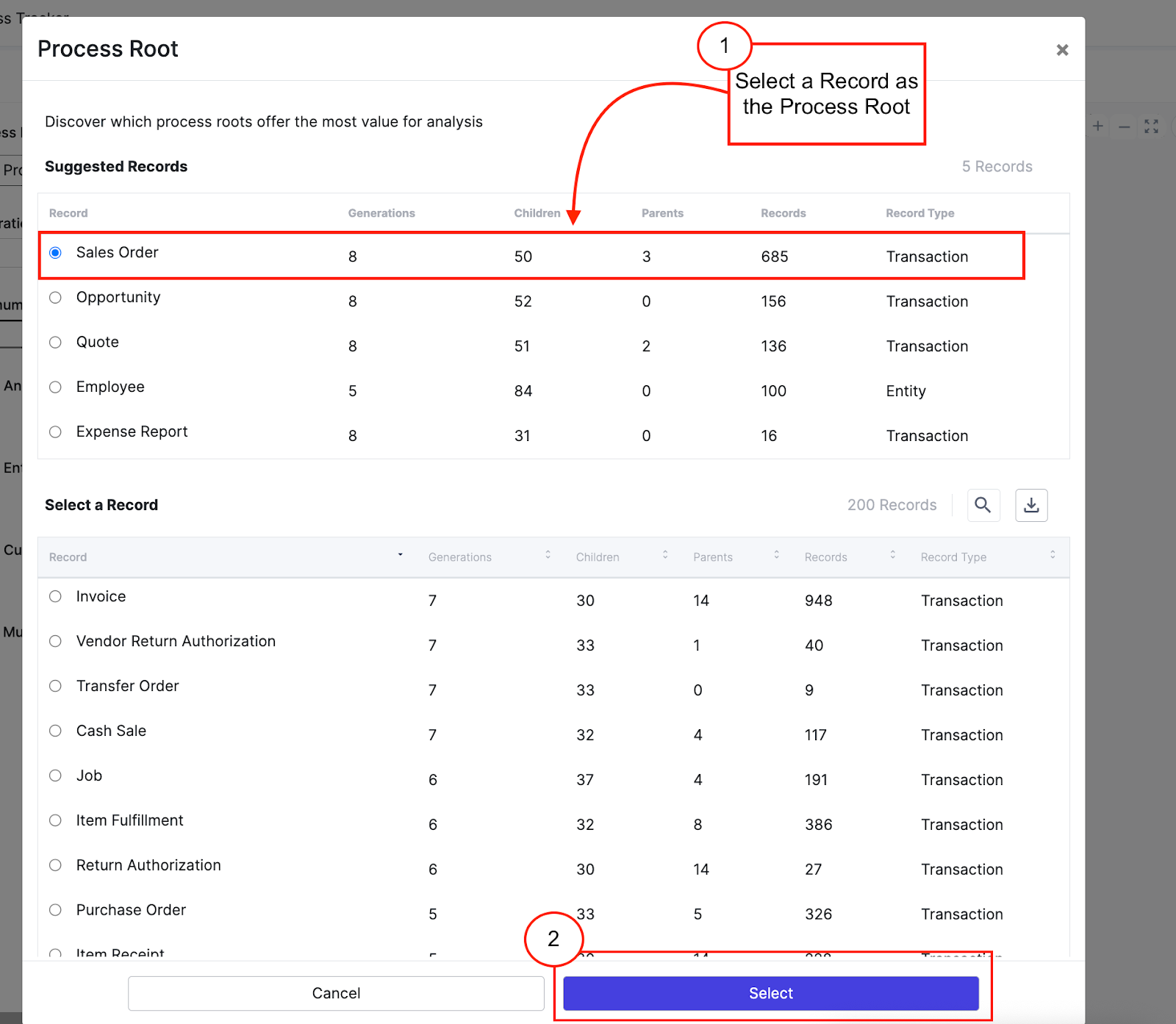This screenshot has width=1176, height=1024.
Task: Choose Opportunity as process root
Action: (x=55, y=298)
